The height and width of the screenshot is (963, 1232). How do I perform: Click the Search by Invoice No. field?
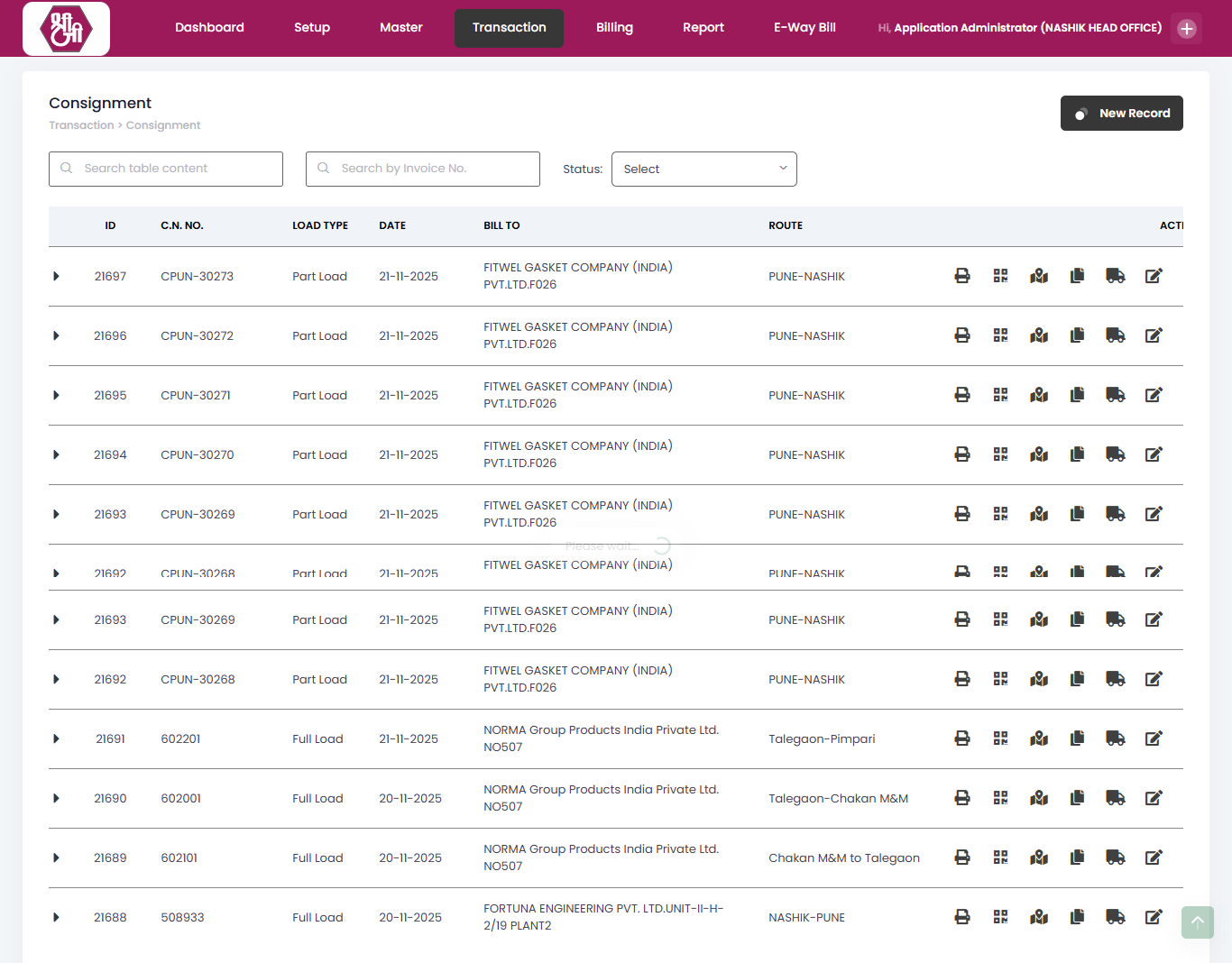point(422,169)
